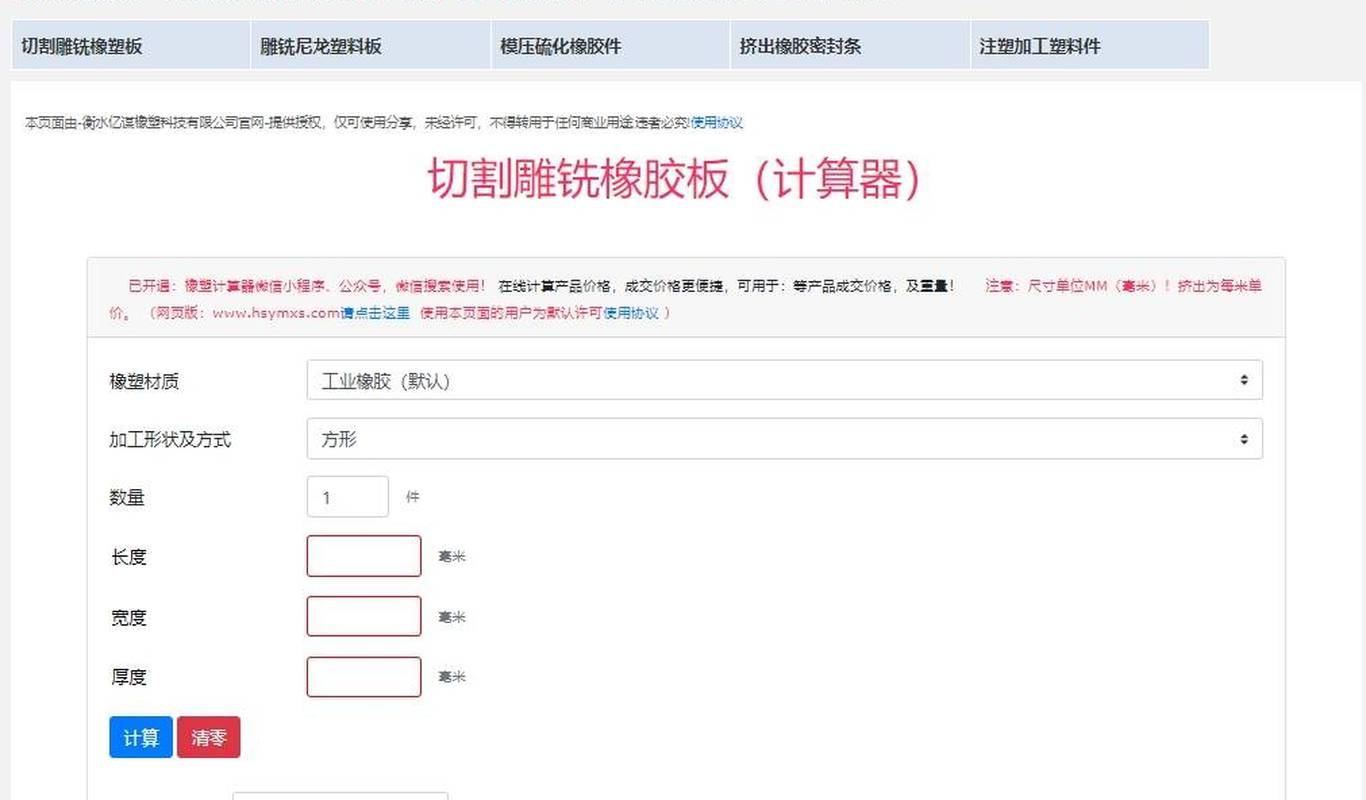Open 使用协议 link in the top copyright line
This screenshot has height=800, width=1366.
click(x=717, y=123)
